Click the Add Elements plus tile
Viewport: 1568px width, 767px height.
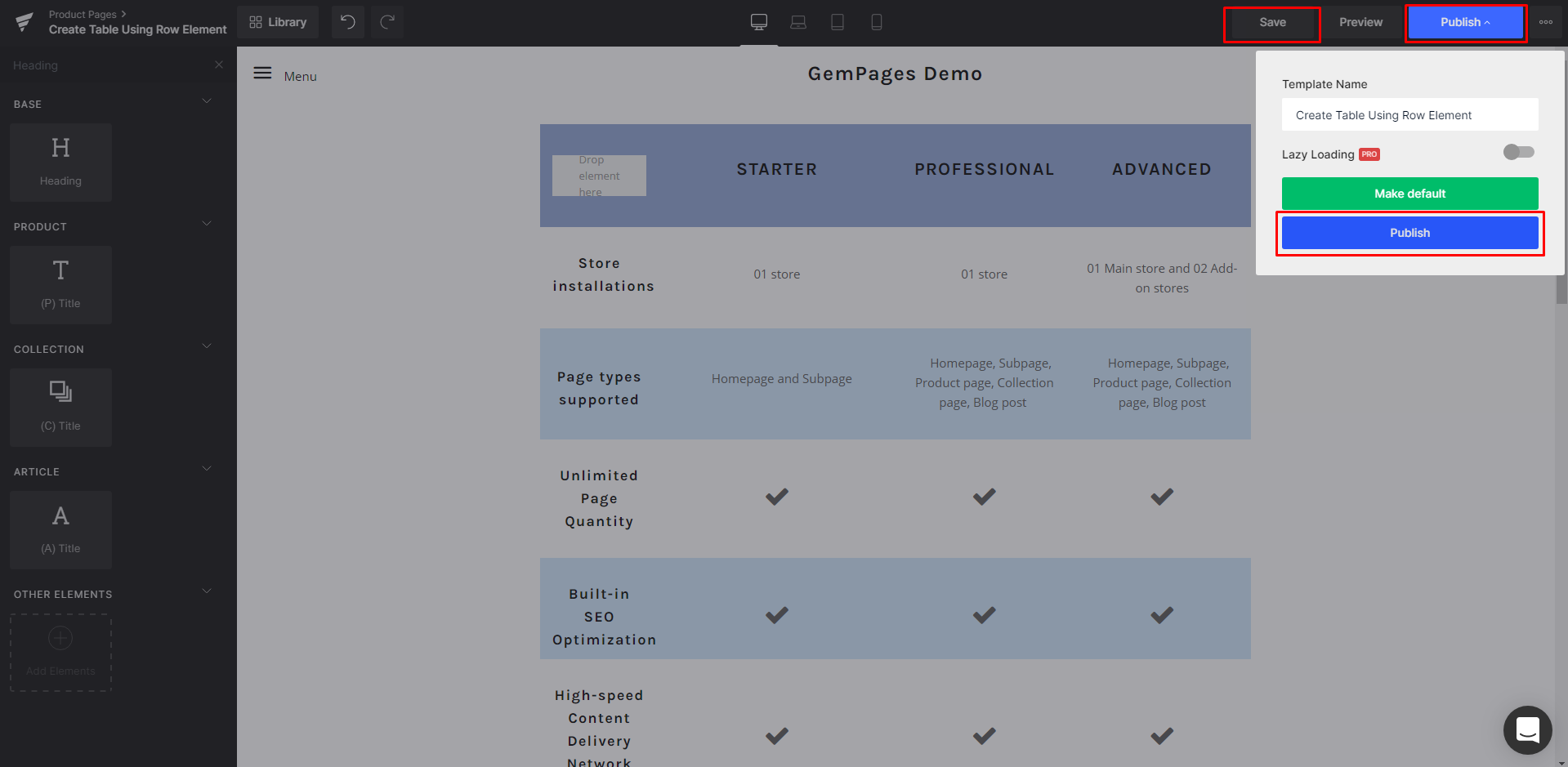[60, 652]
